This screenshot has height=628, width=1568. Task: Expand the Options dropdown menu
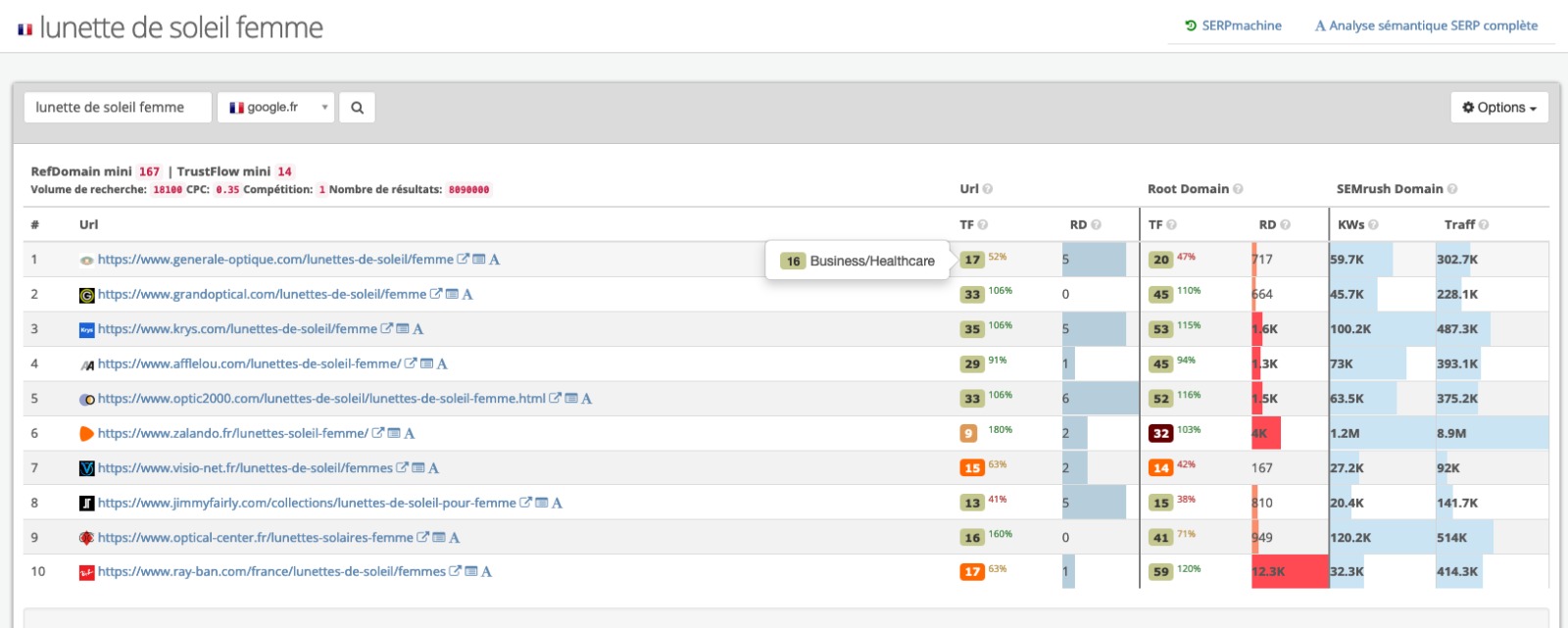click(1498, 108)
